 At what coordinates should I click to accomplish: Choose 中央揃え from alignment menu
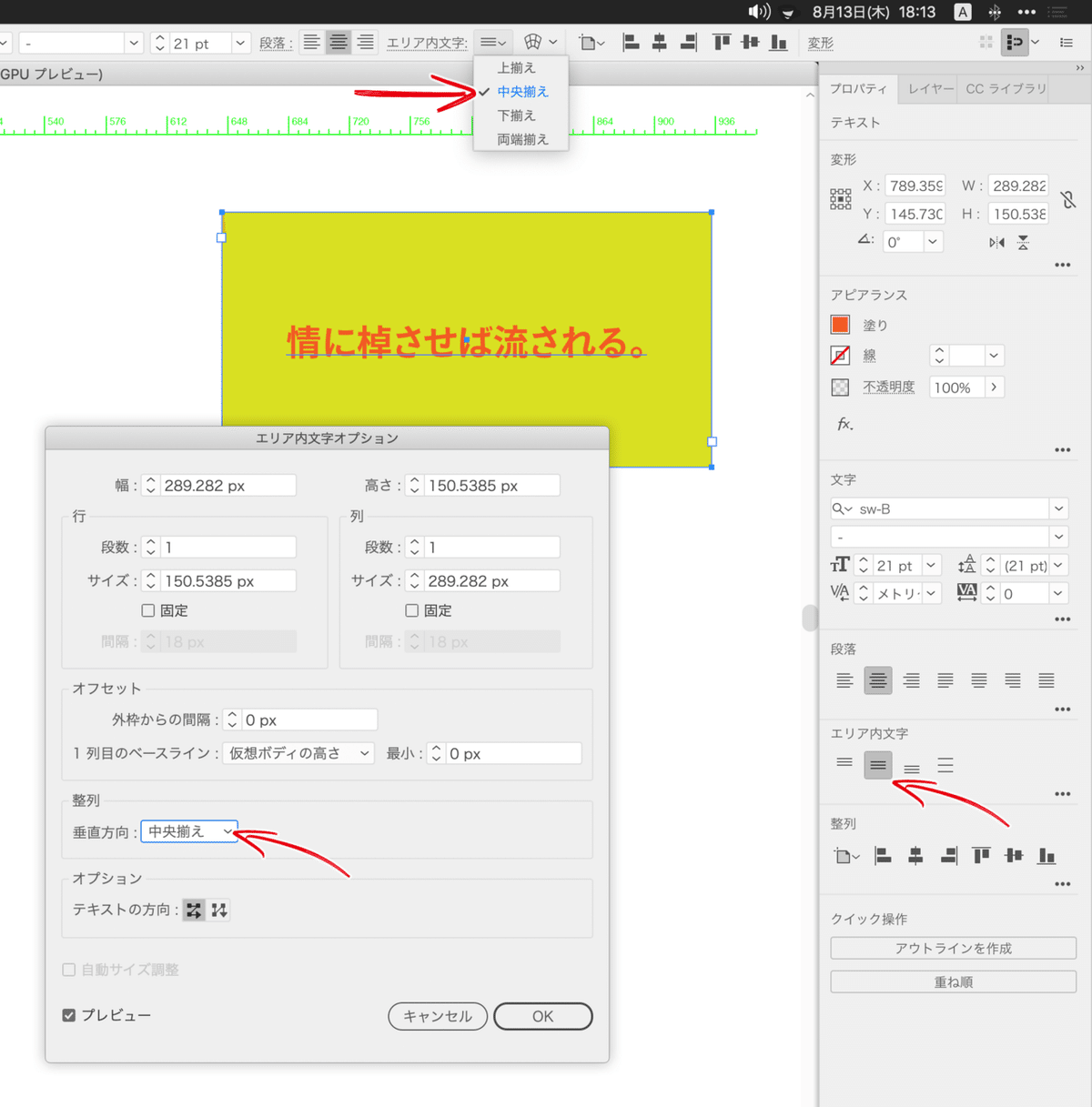522,92
